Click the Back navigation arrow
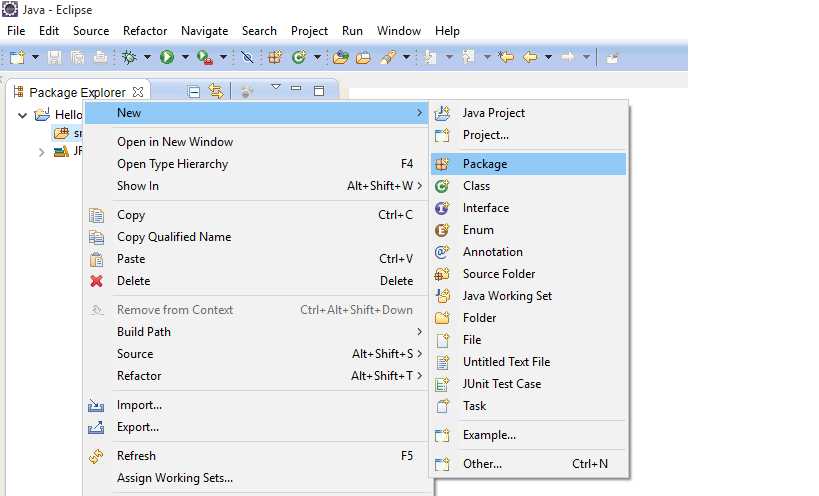 (530, 57)
